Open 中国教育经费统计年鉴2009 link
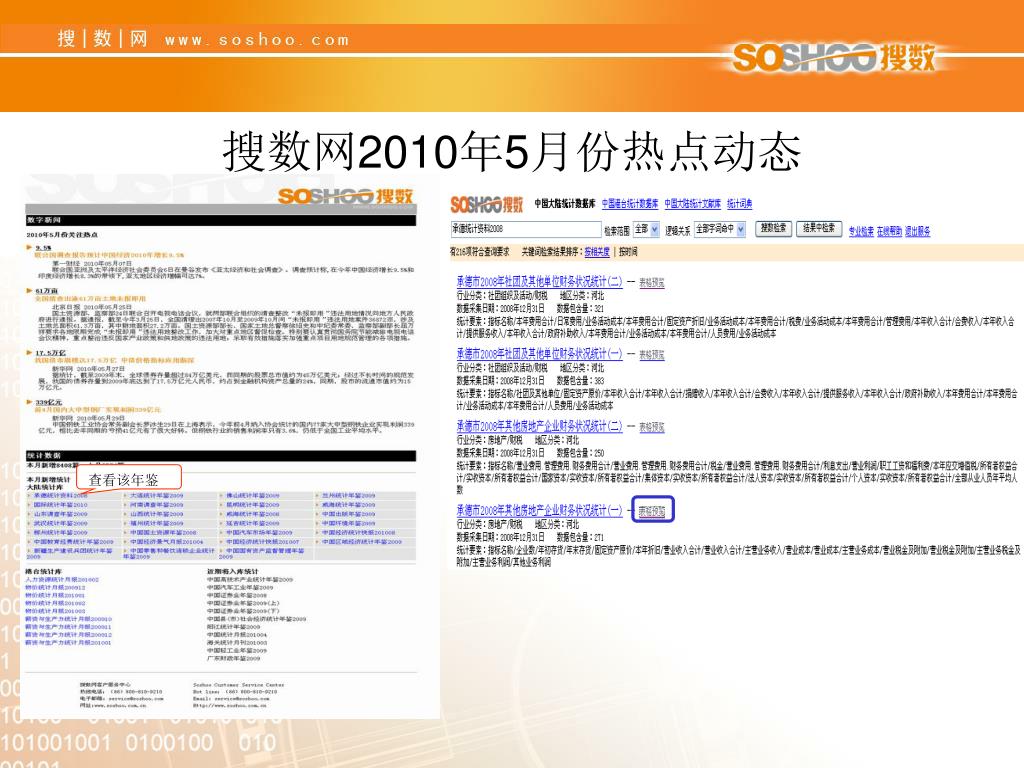The width and height of the screenshot is (1024, 768). click(x=73, y=541)
